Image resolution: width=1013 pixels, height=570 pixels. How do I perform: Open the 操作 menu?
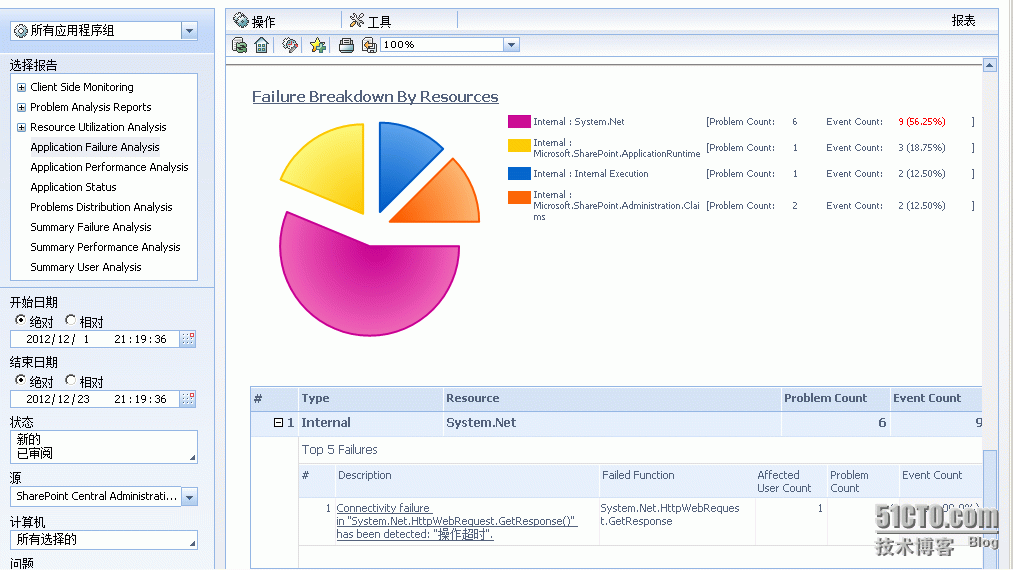click(255, 21)
